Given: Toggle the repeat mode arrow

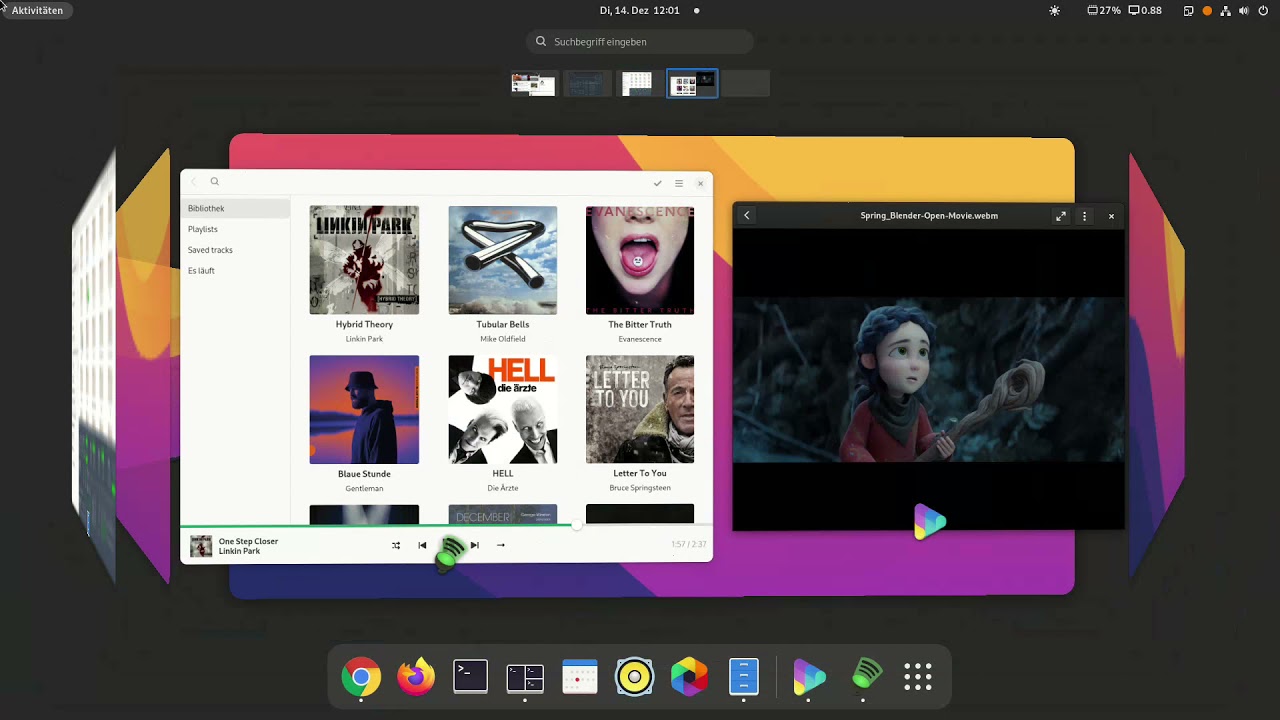Looking at the screenshot, I should (x=500, y=545).
